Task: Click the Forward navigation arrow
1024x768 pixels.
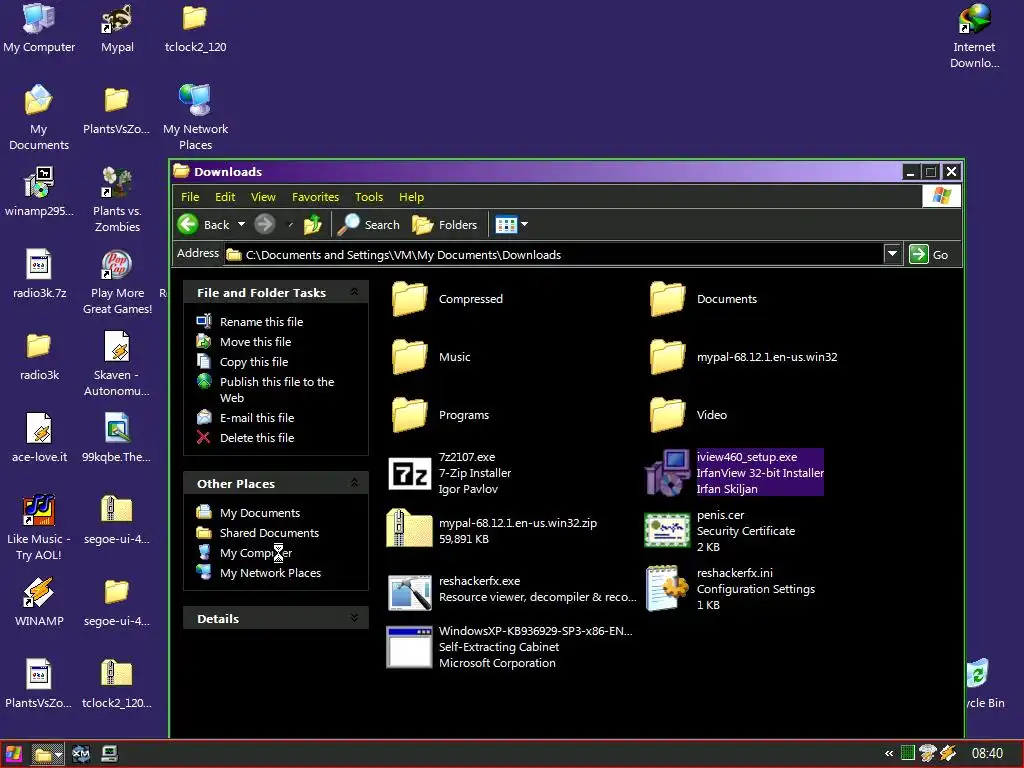Action: (x=264, y=225)
